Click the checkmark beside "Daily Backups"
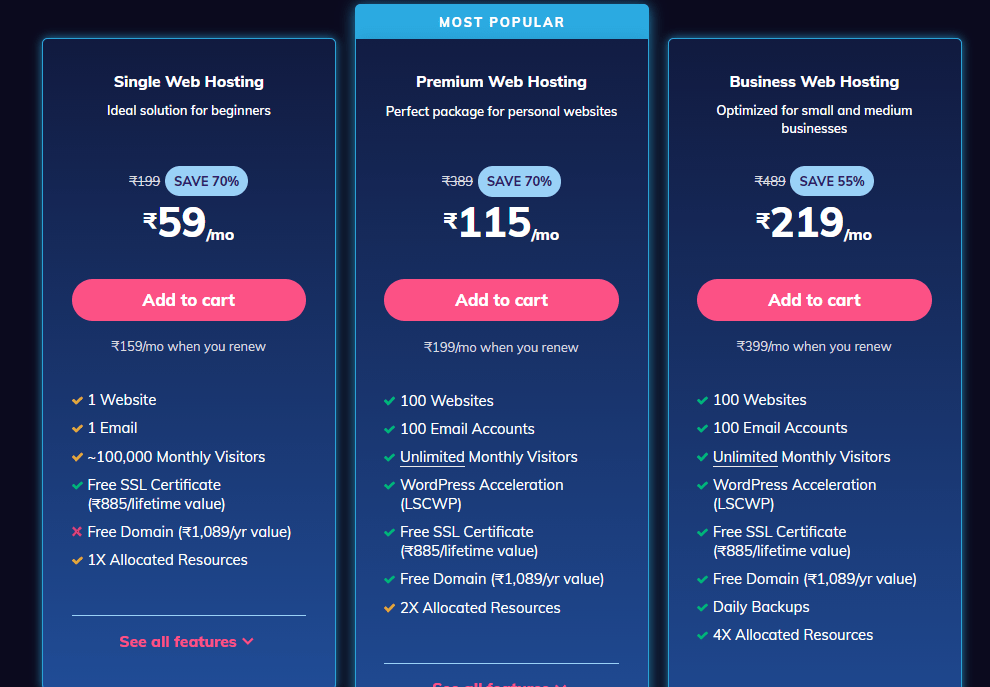This screenshot has width=990, height=687. 703,606
